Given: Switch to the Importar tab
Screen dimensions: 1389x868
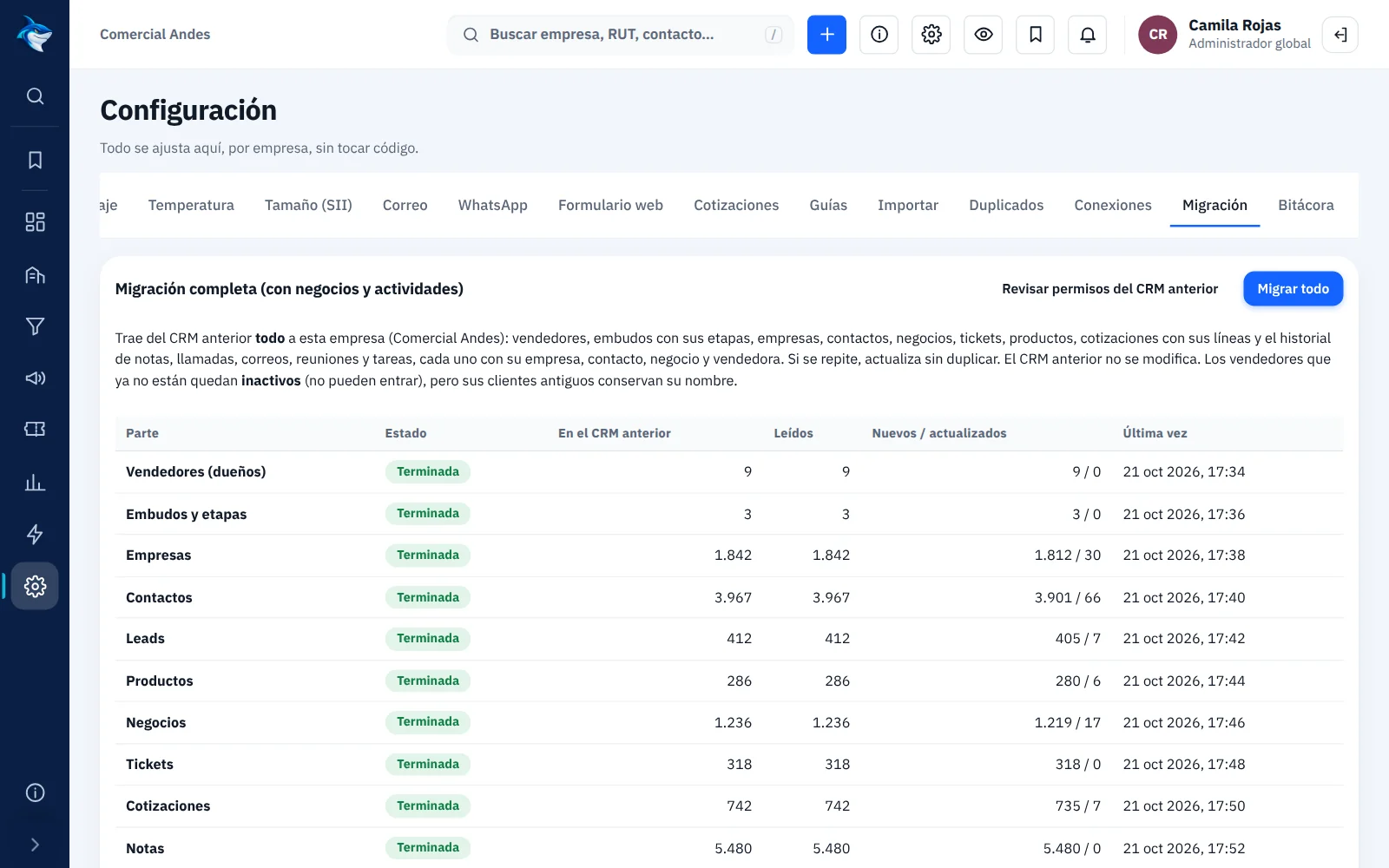Looking at the screenshot, I should (908, 206).
